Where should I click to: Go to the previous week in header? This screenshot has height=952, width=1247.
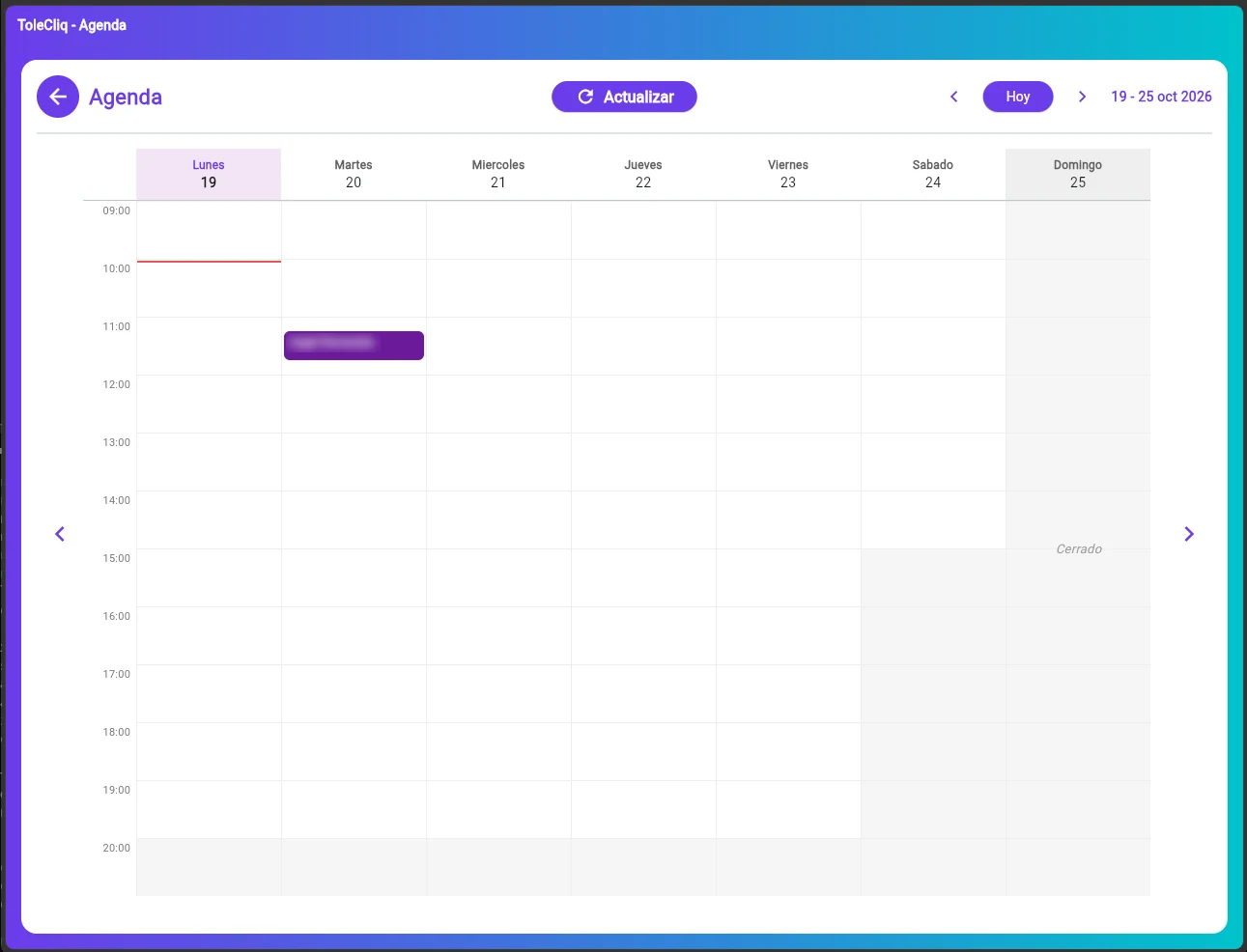[954, 97]
